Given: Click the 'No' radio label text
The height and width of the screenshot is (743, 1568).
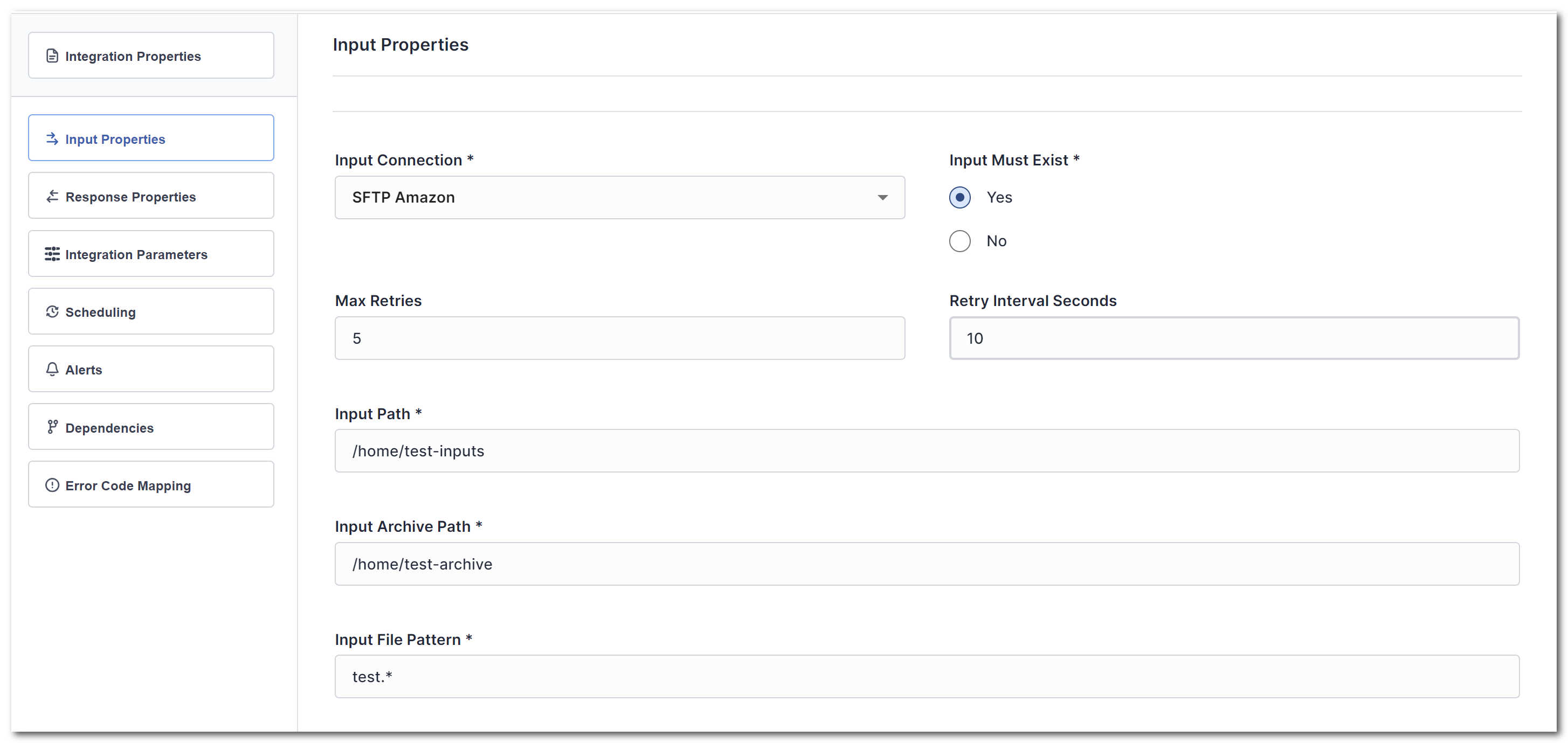Looking at the screenshot, I should coord(997,241).
